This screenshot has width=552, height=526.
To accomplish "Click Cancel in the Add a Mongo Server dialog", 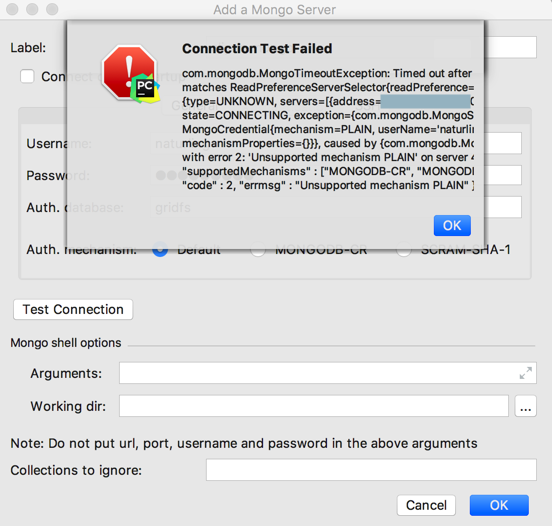I will point(426,505).
